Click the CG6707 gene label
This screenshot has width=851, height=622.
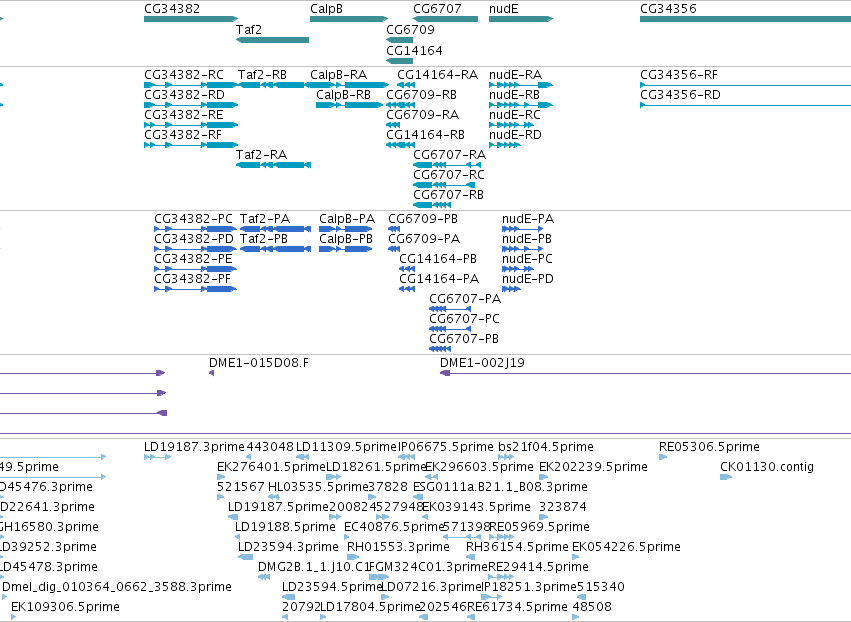[x=437, y=9]
